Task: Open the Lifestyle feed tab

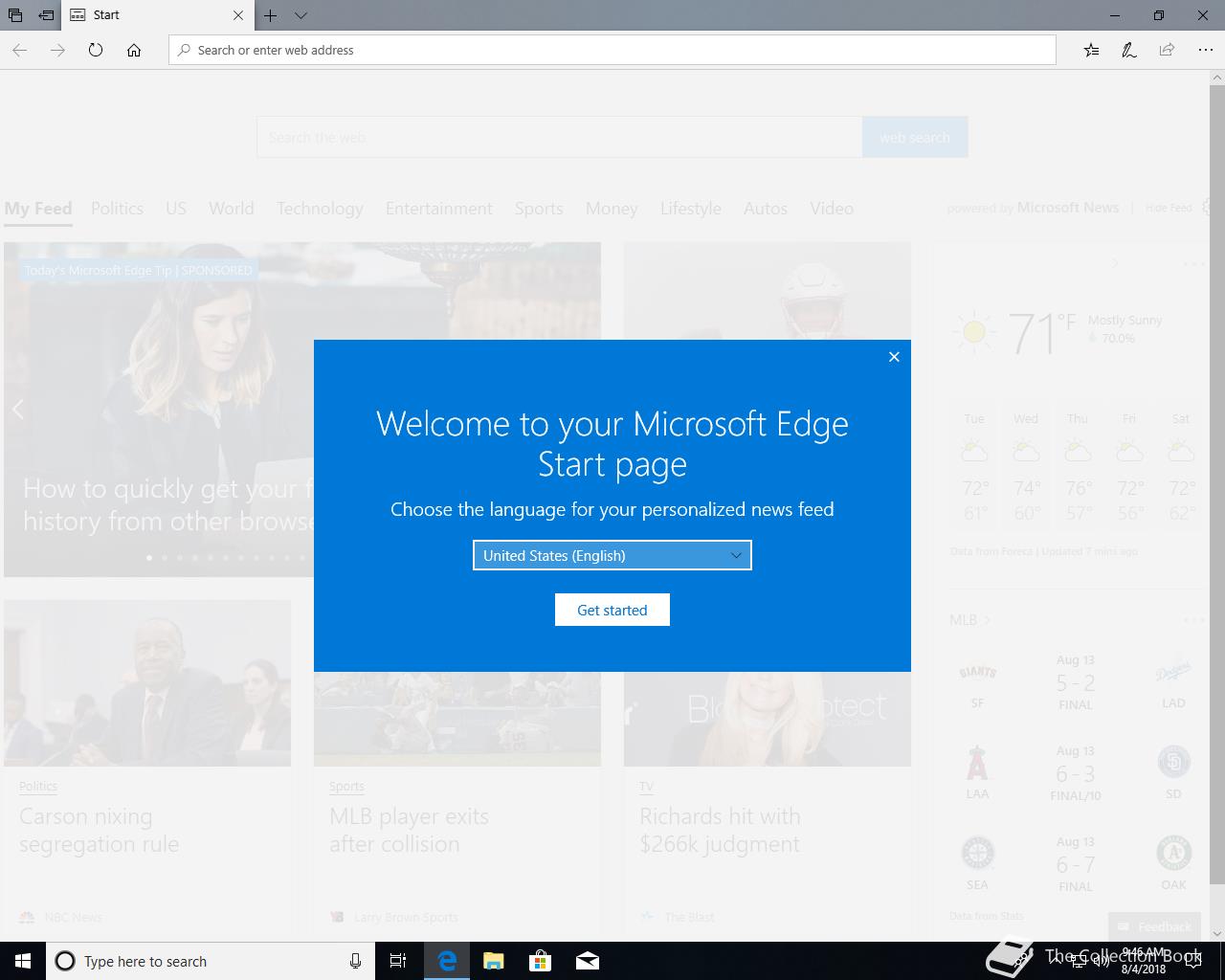Action: pyautogui.click(x=691, y=209)
